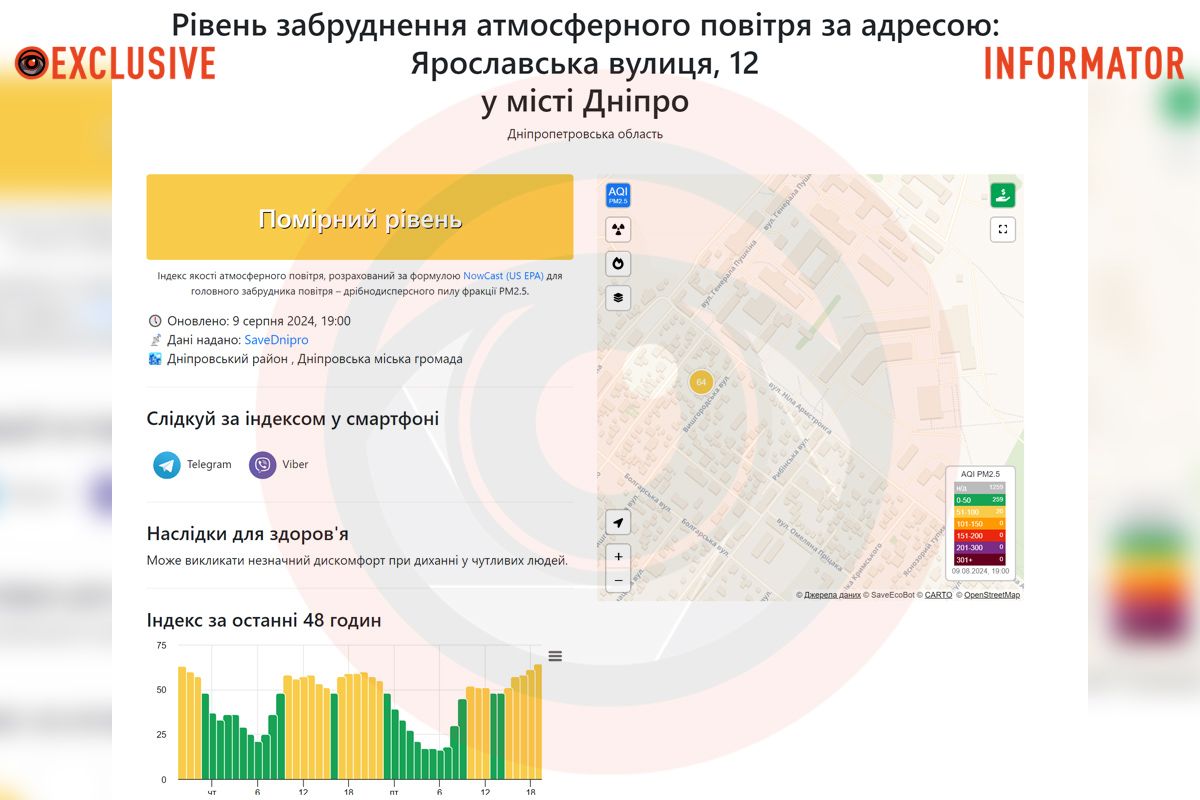Open the SaveDnipro data provider link
The height and width of the screenshot is (800, 1200).
276,340
